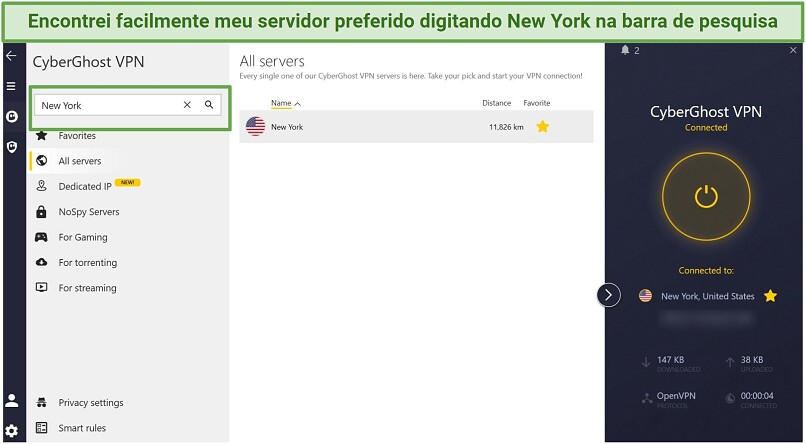Image resolution: width=806 pixels, height=444 pixels.
Task: Open the shield privacy icon
Action: pyautogui.click(x=11, y=147)
